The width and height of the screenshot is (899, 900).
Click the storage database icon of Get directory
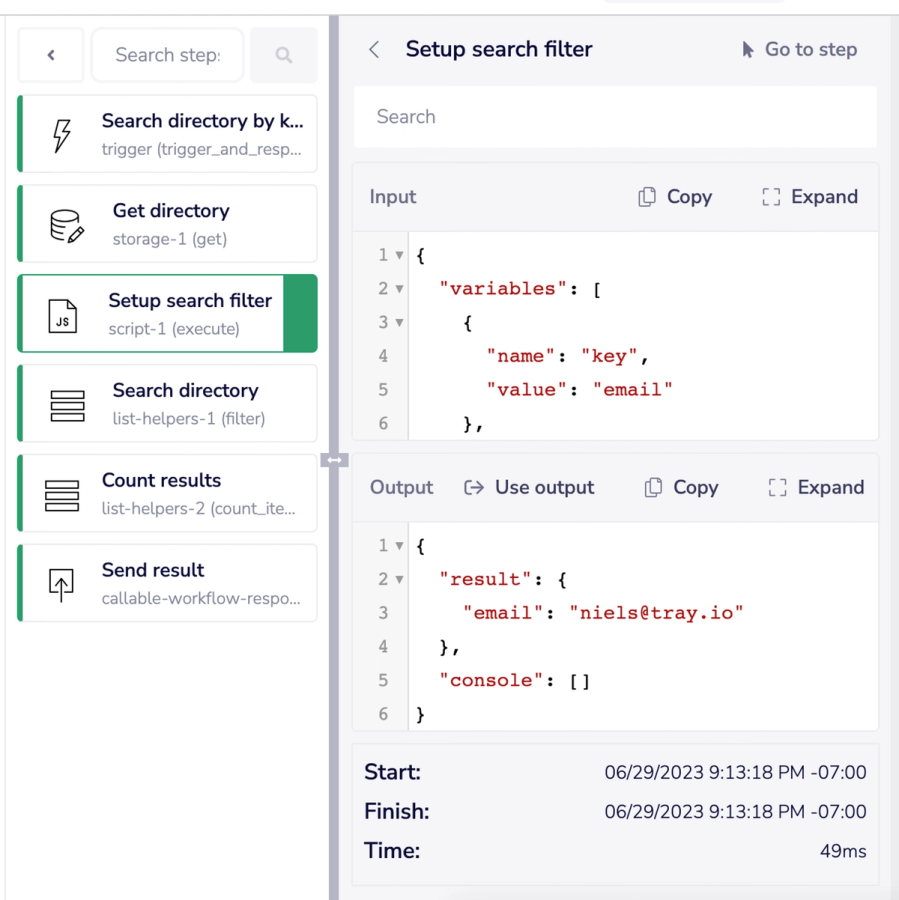point(67,226)
